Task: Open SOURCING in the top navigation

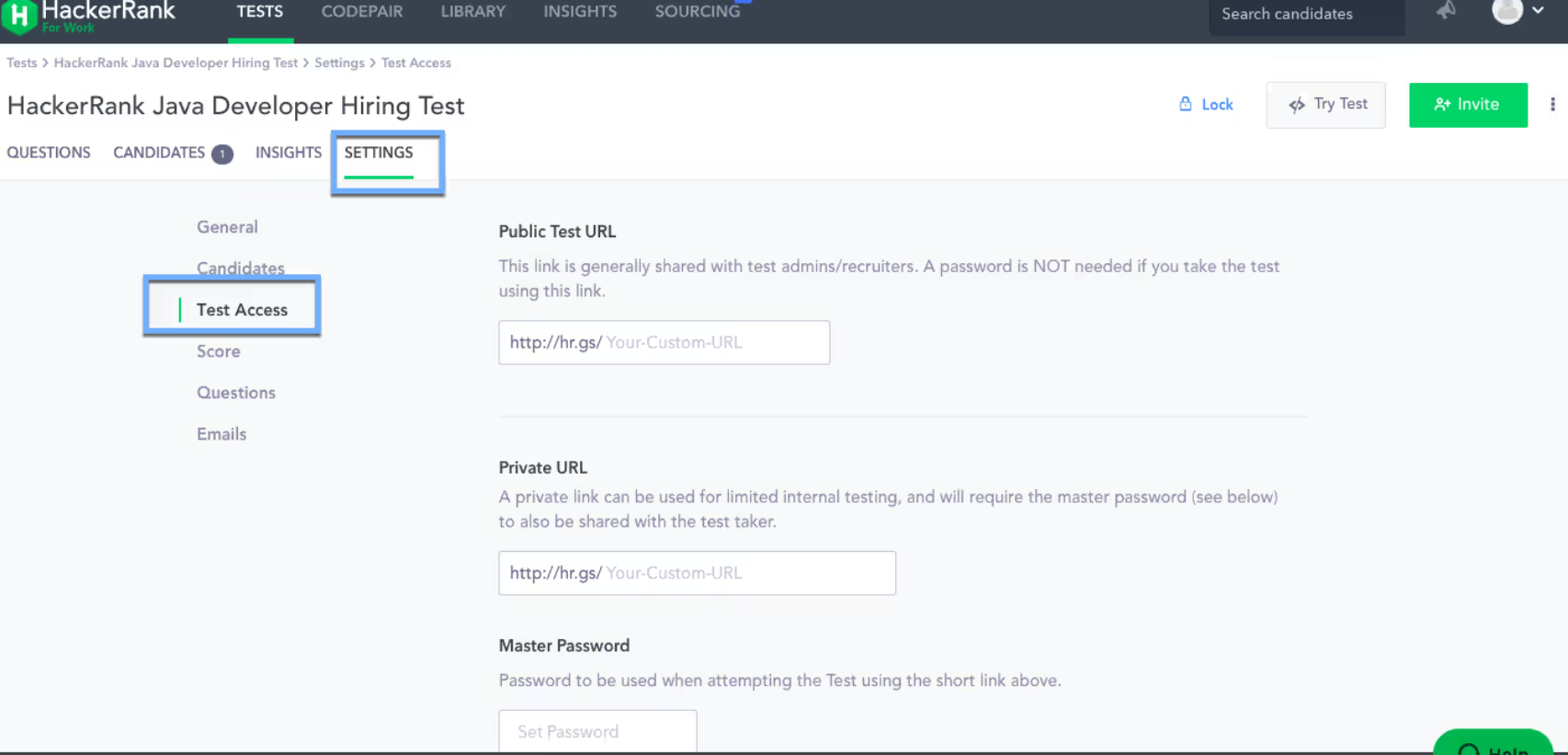Action: coord(698,12)
